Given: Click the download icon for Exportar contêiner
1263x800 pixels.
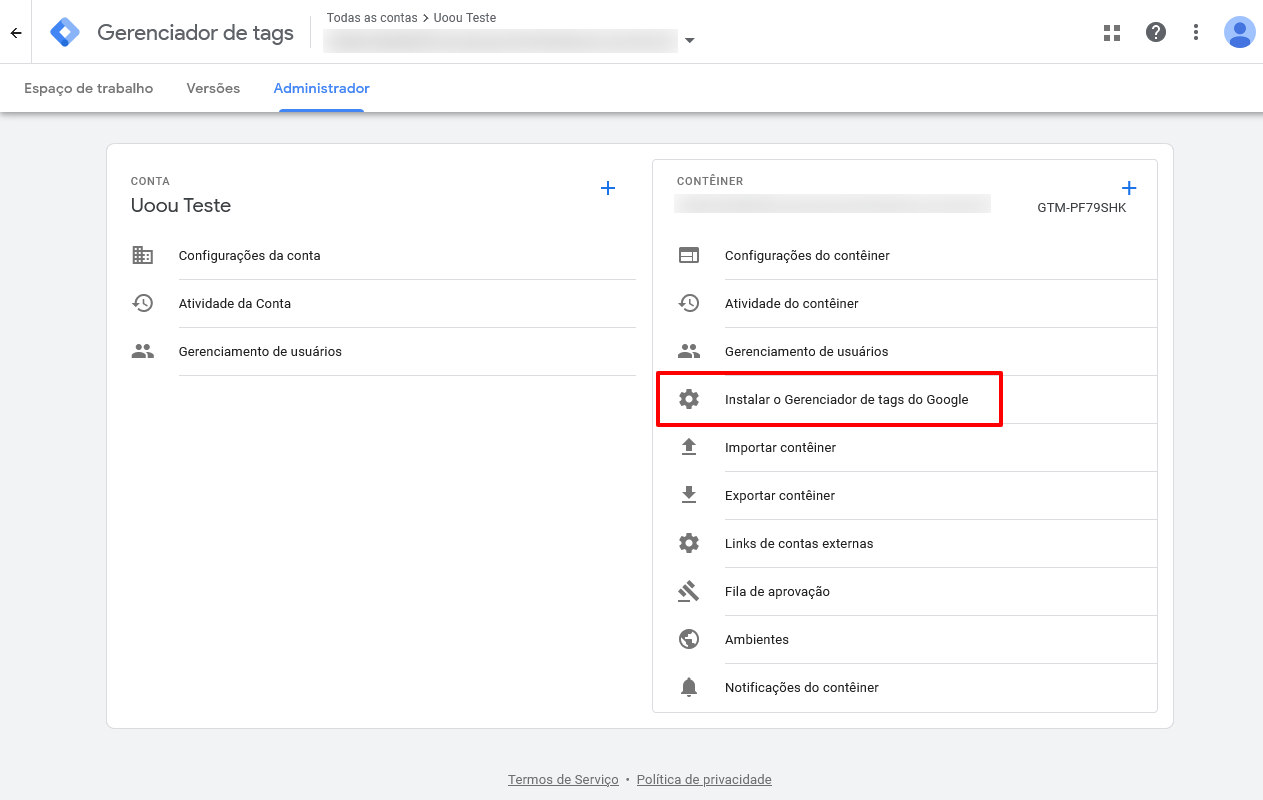Looking at the screenshot, I should pos(689,495).
